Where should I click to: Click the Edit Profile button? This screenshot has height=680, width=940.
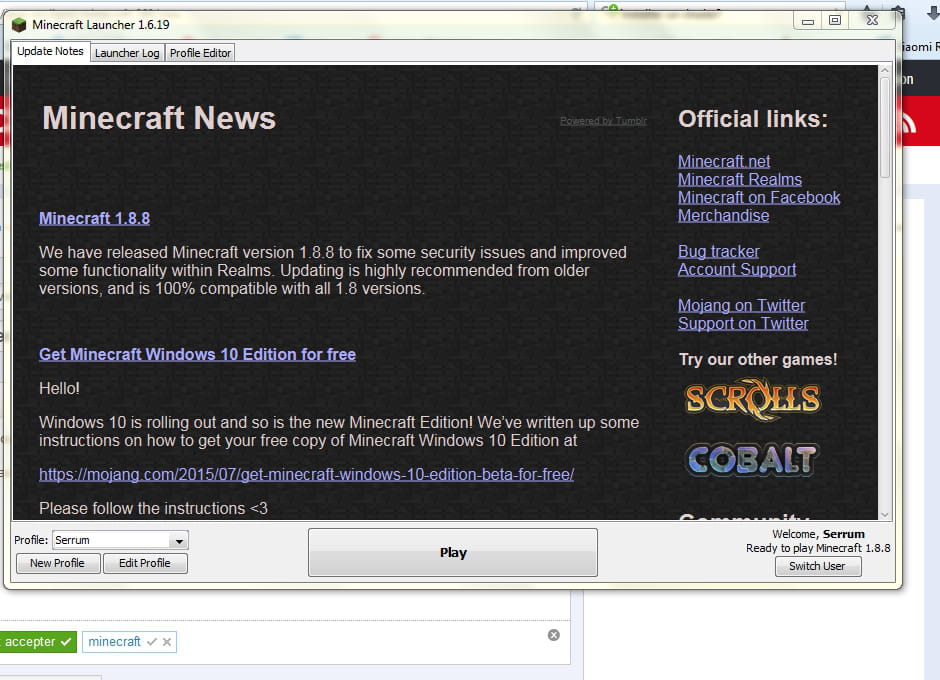[x=144, y=563]
